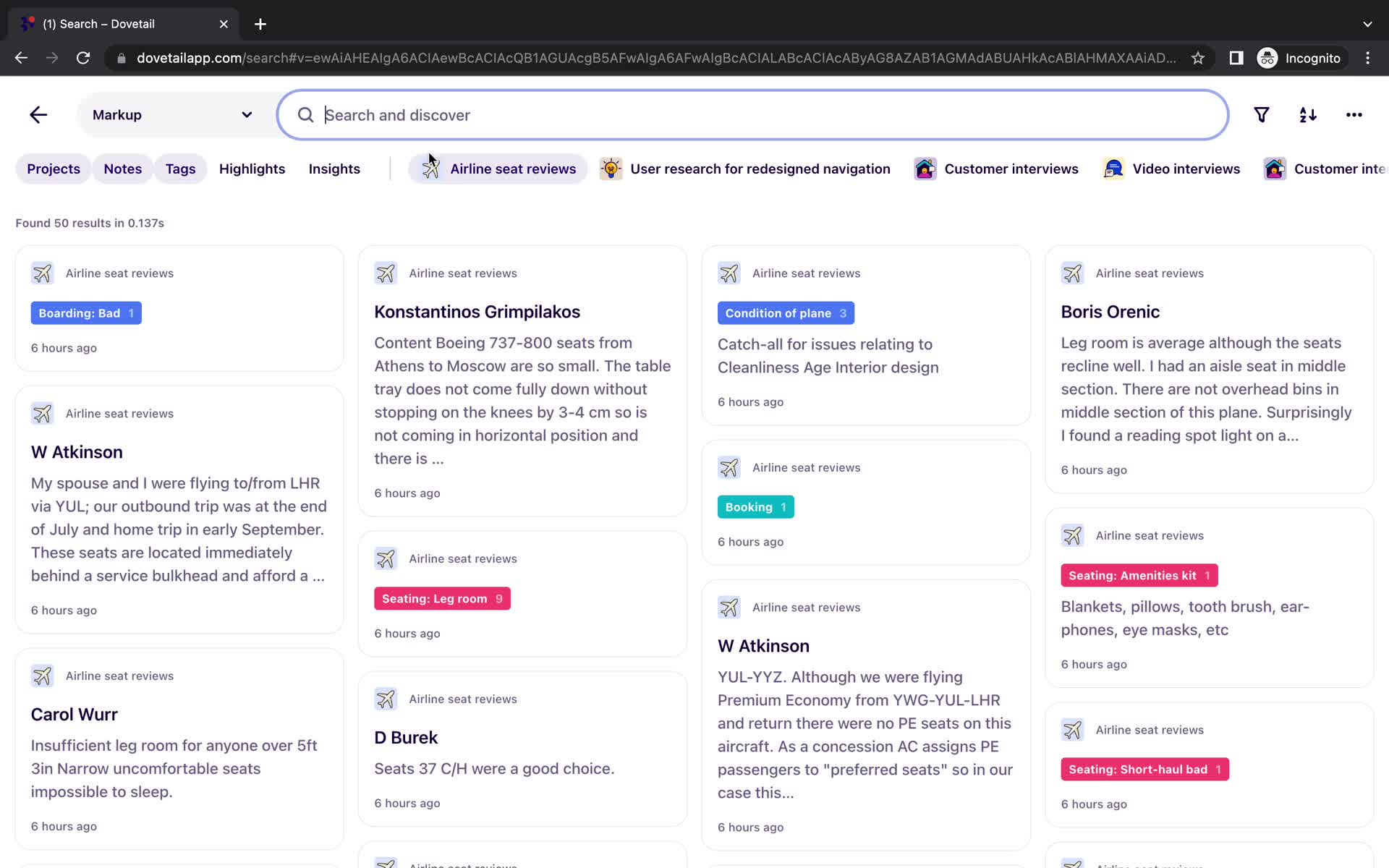Click the Projects navigation tab
This screenshot has height=868, width=1389.
(52, 168)
